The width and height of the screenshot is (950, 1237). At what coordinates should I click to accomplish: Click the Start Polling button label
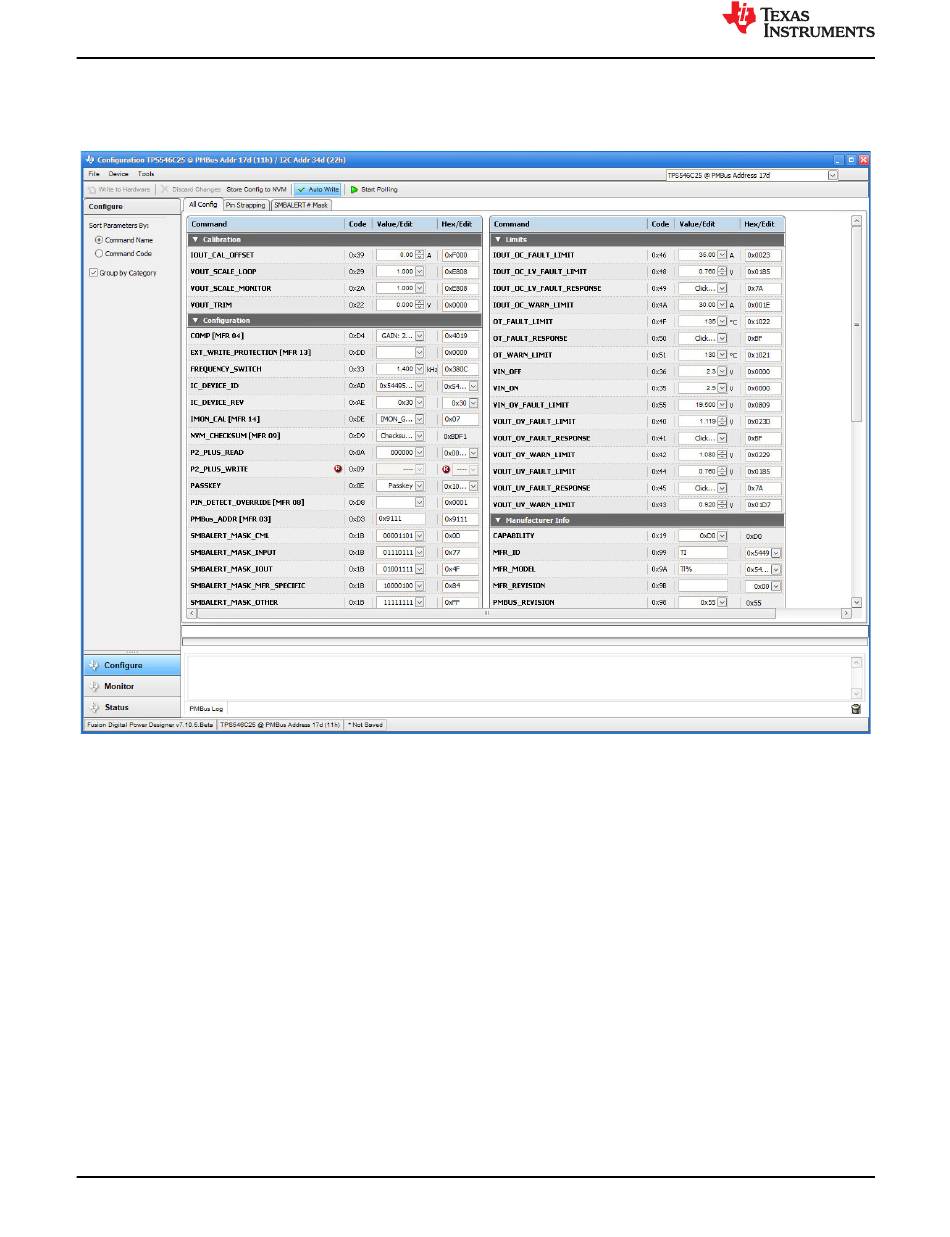click(379, 189)
